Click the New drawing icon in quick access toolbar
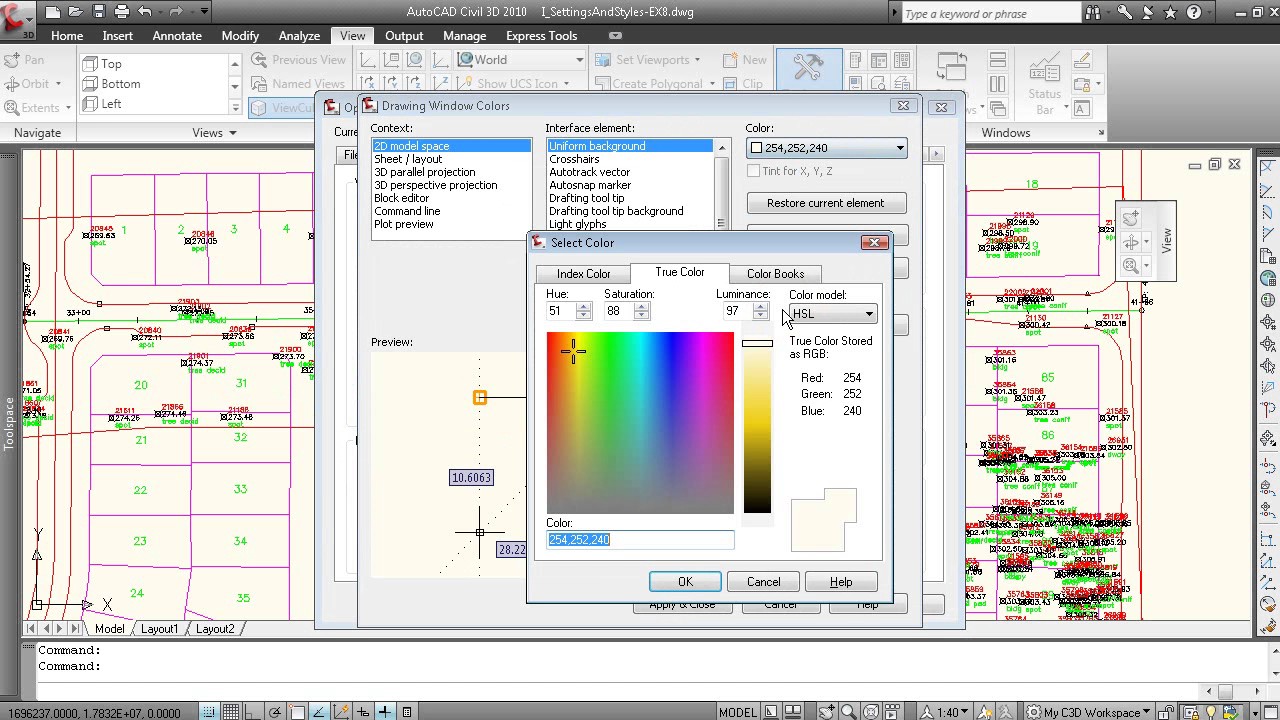Screen dimensions: 1280x720 (x=52, y=12)
